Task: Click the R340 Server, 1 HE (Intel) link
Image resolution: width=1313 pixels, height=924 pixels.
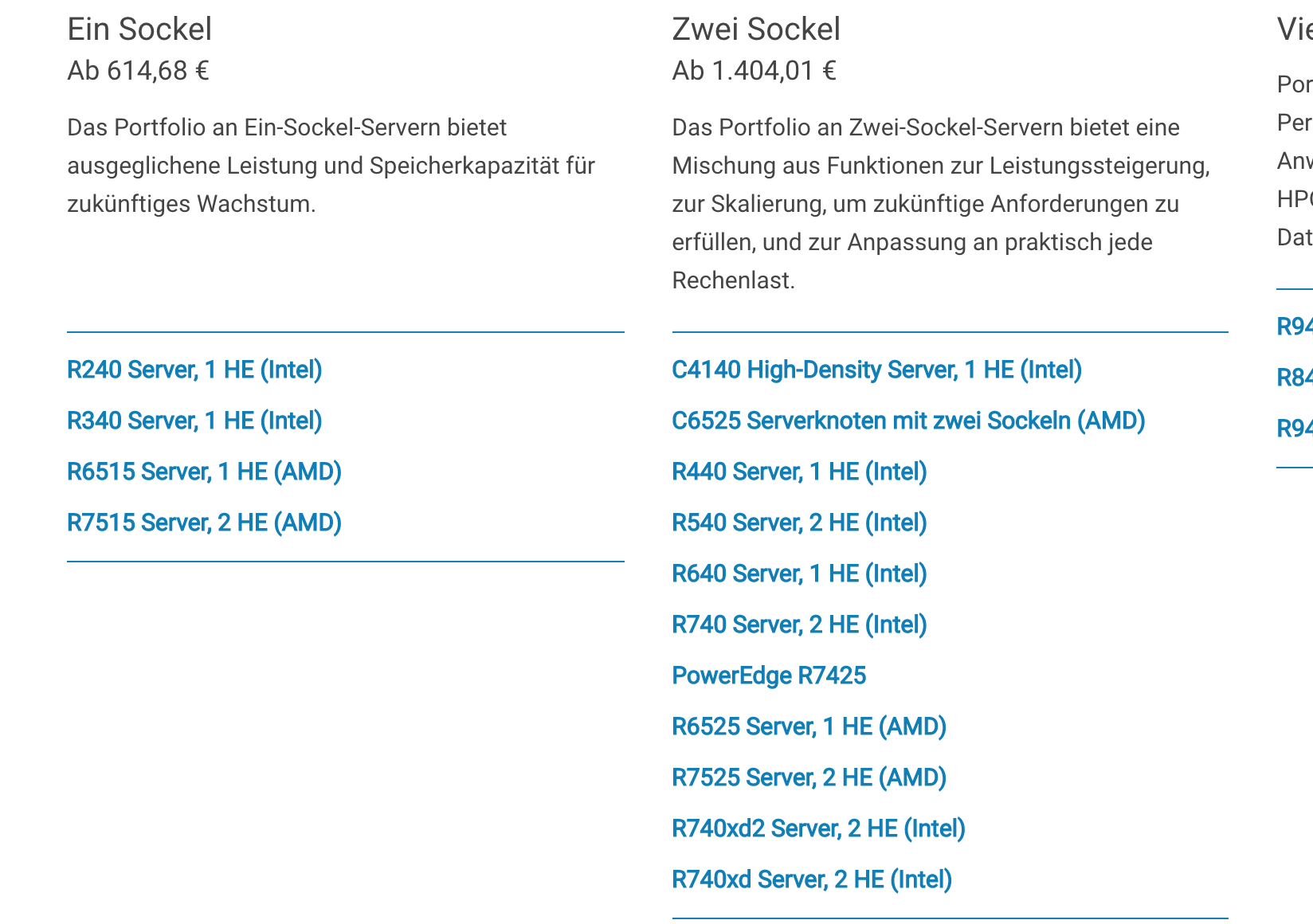Action: (x=194, y=421)
